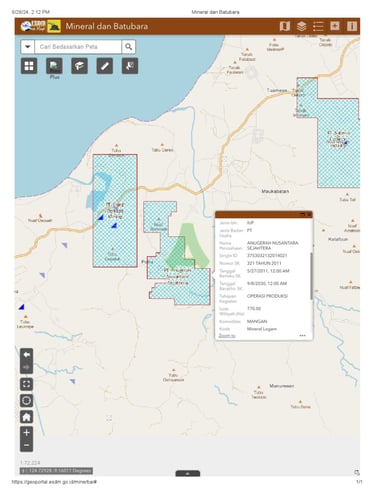Viewport: 375px width, 494px height.
Task: Toggle full screen map view
Action: pyautogui.click(x=26, y=384)
